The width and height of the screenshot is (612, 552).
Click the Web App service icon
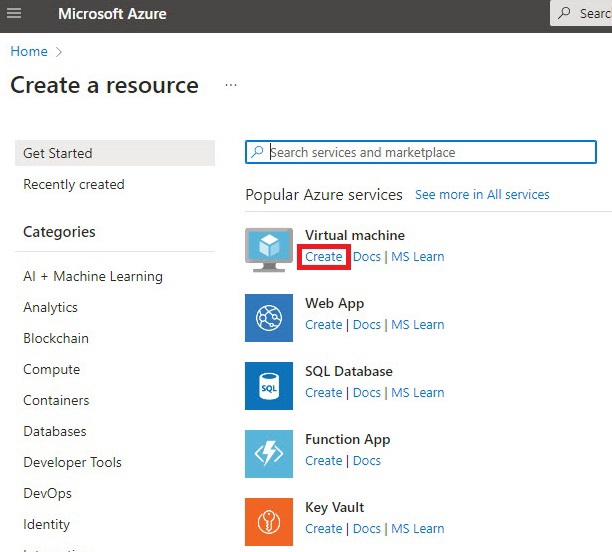[x=269, y=318]
